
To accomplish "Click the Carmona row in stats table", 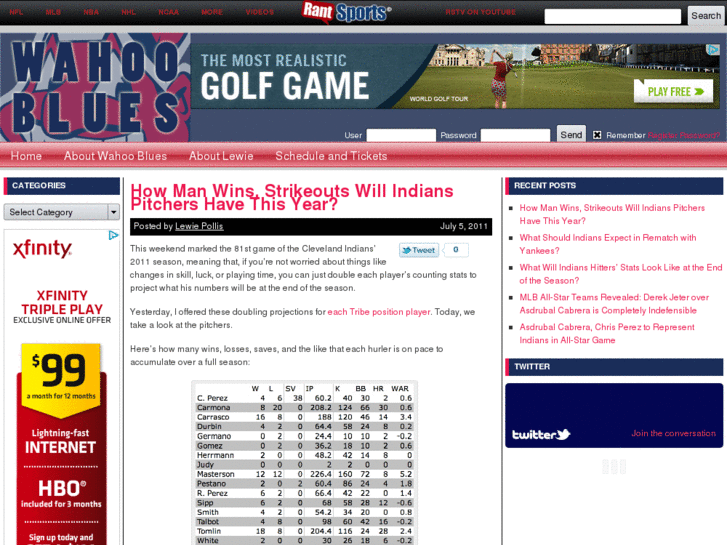I will [x=305, y=408].
